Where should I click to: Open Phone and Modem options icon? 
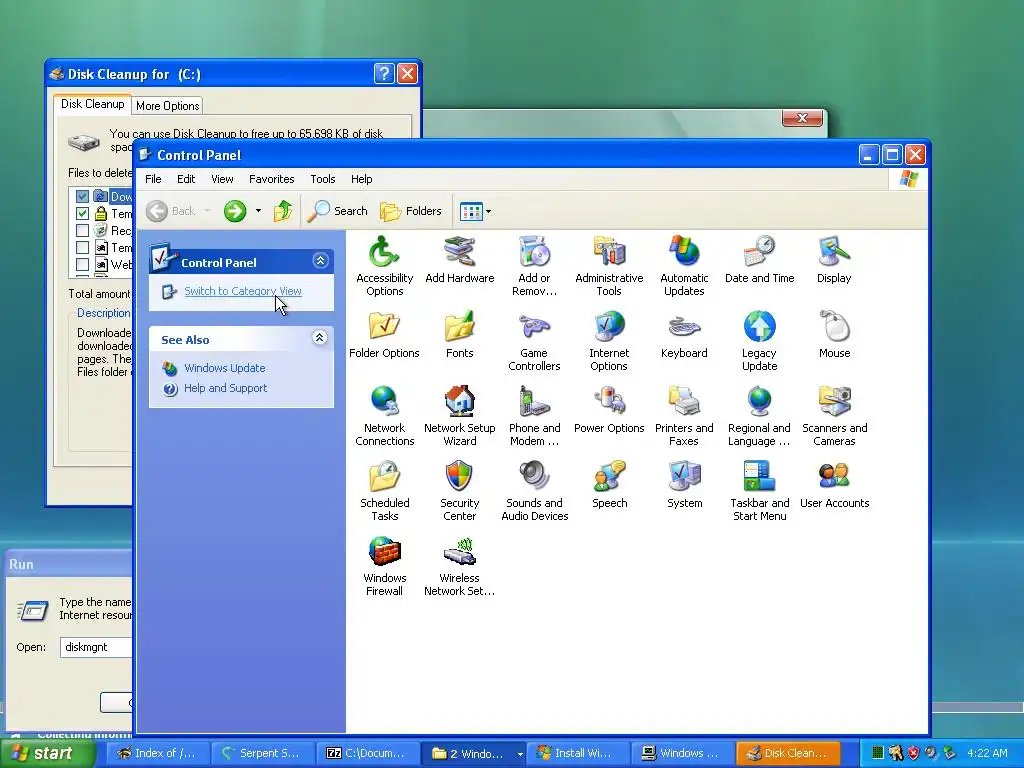534,416
